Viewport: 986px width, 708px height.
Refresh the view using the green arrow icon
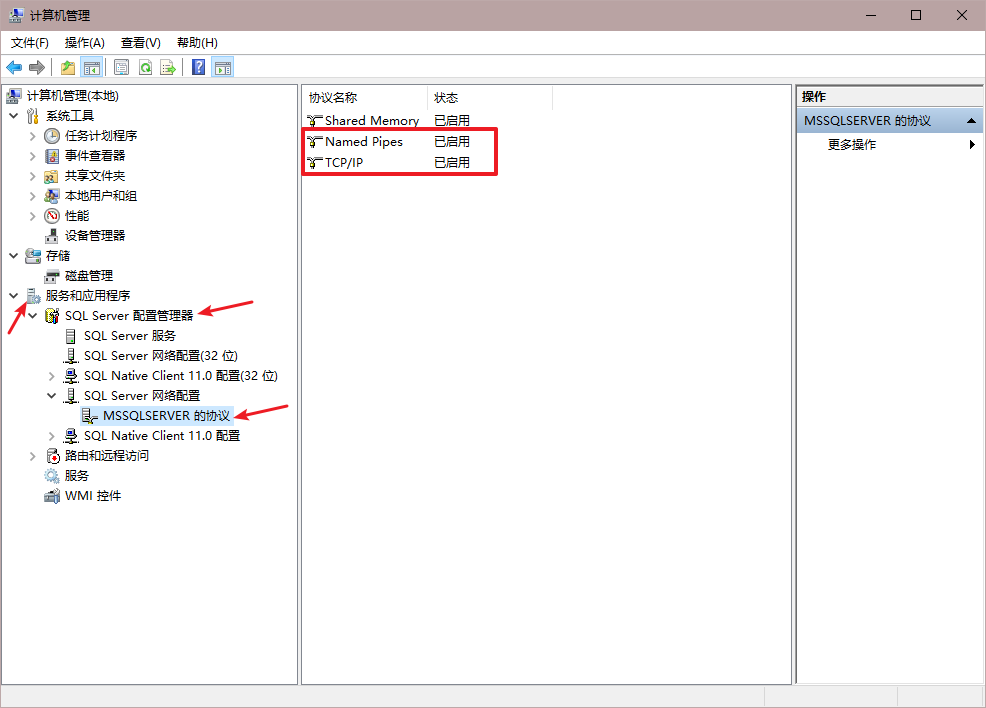(145, 67)
